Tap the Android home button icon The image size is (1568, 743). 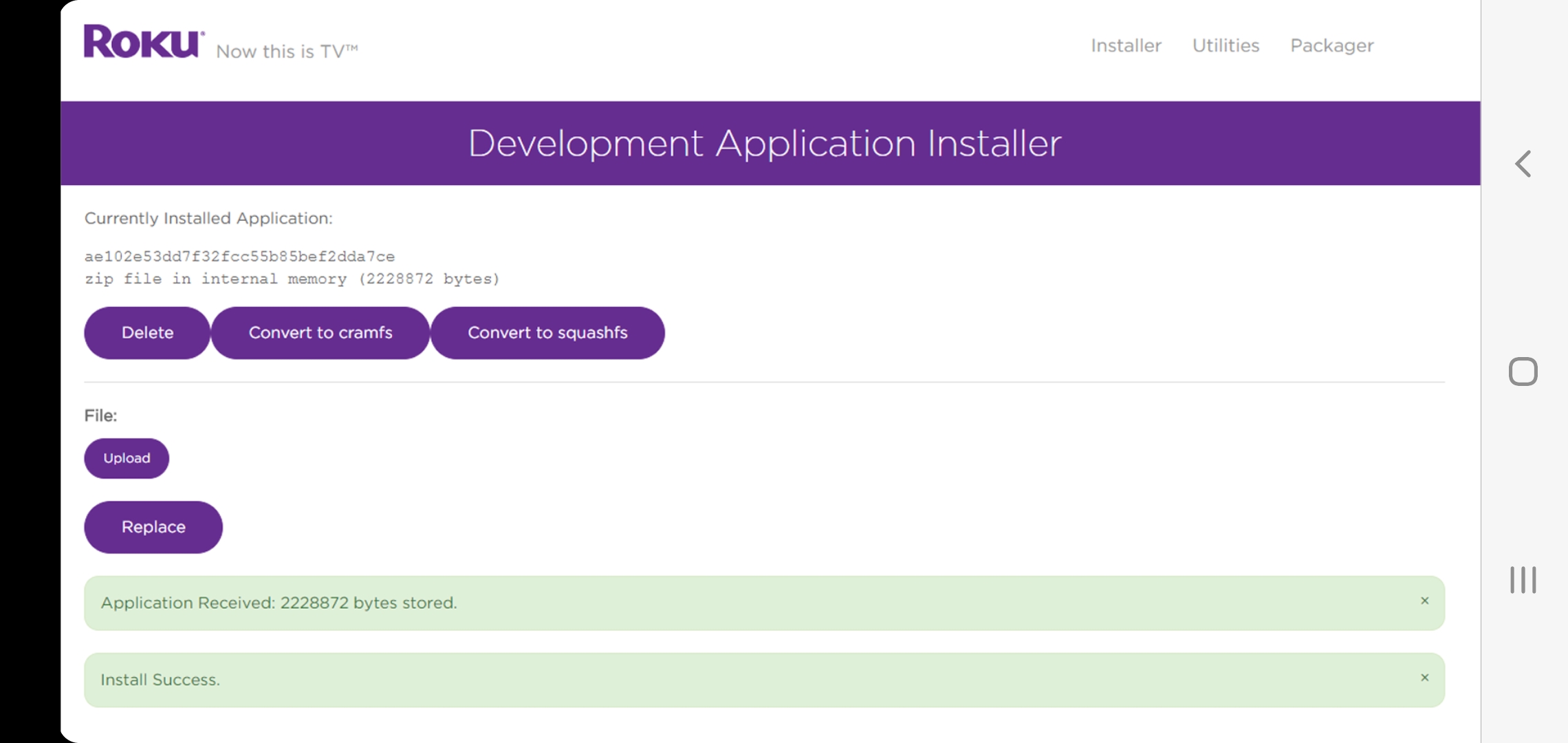click(1523, 371)
